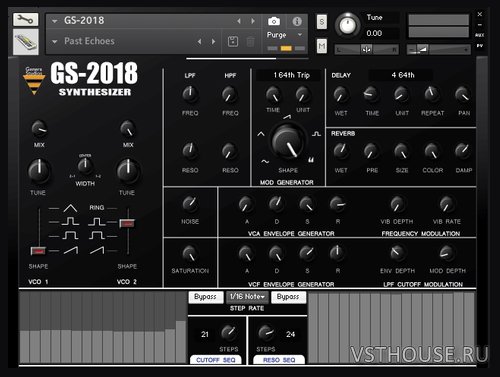500x377 pixels.
Task: Select previous snapshot arrow beside Past Echoes
Action: click(199, 42)
